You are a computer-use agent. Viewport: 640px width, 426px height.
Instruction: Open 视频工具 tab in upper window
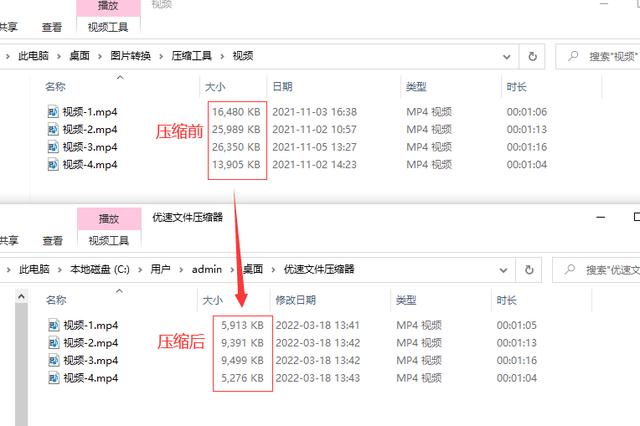(x=108, y=27)
